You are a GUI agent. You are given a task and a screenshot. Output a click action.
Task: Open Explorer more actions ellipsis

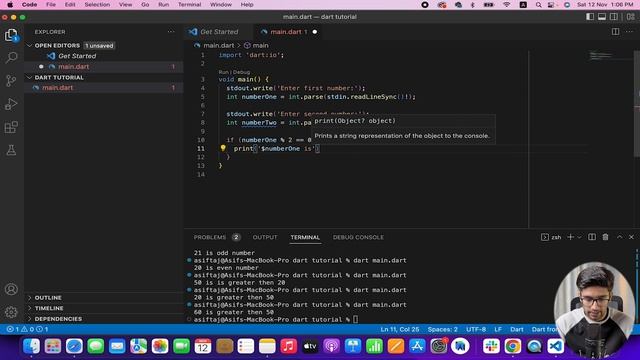171,32
